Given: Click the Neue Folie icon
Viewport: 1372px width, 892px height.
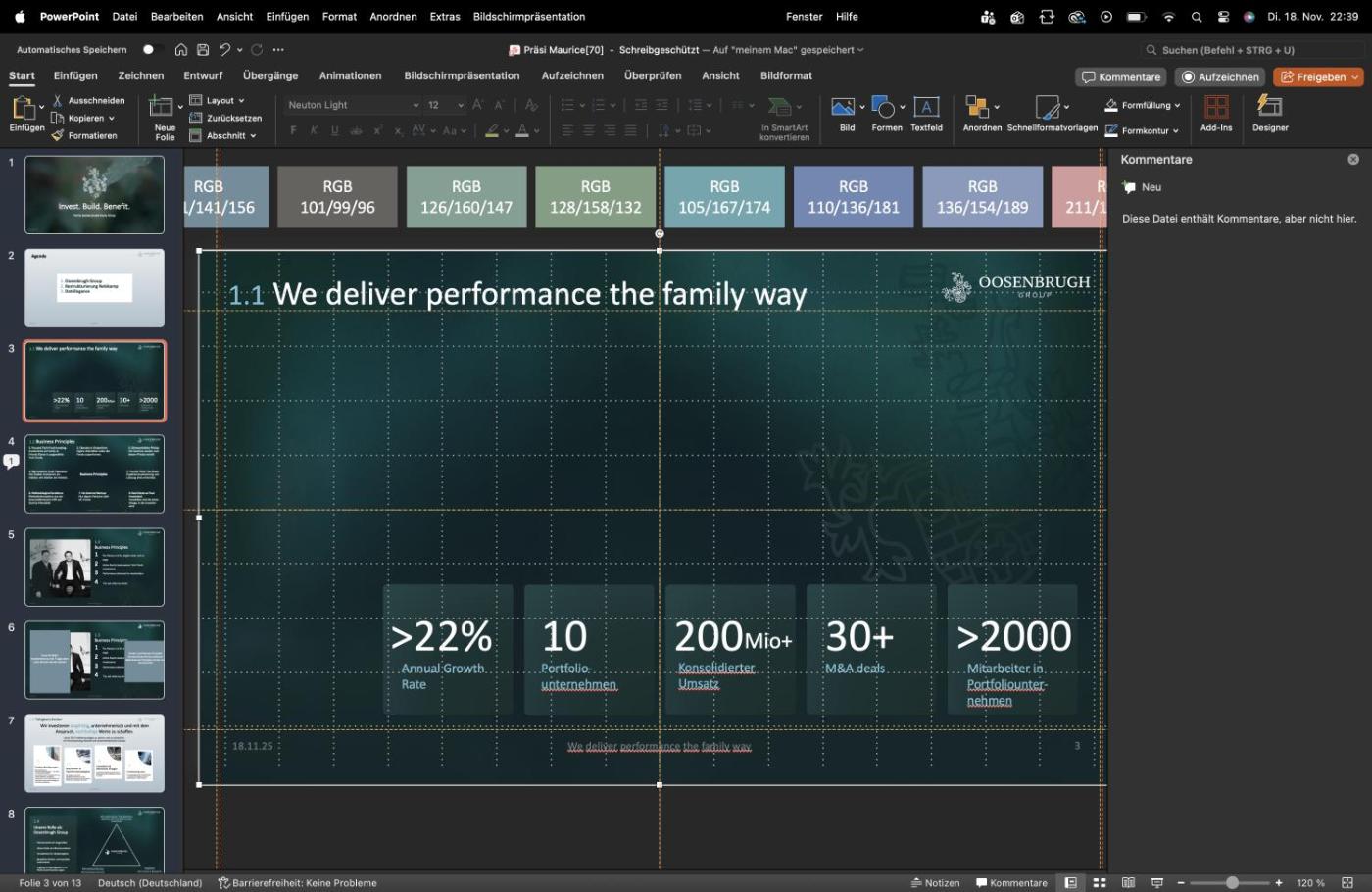Looking at the screenshot, I should 161,107.
